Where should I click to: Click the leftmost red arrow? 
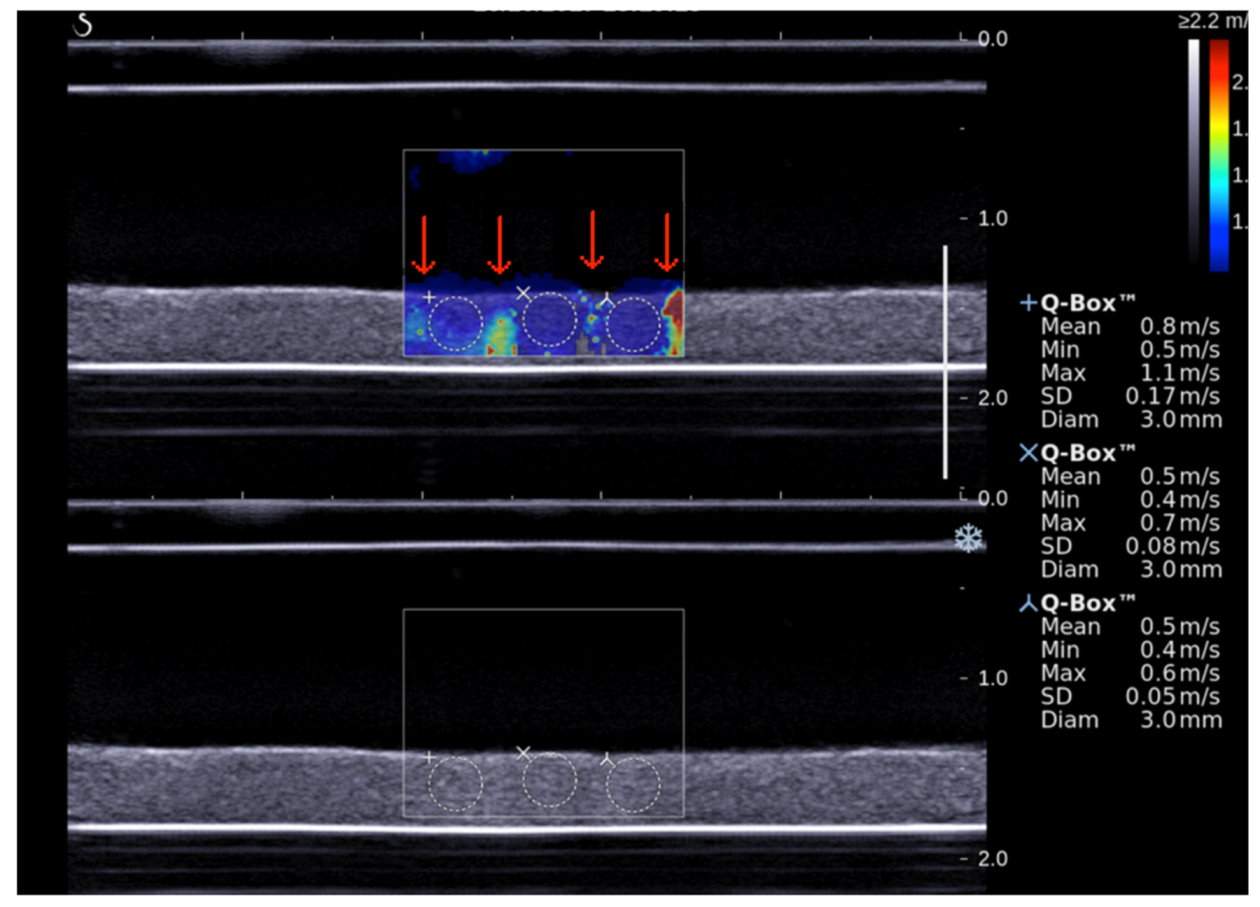click(x=423, y=244)
